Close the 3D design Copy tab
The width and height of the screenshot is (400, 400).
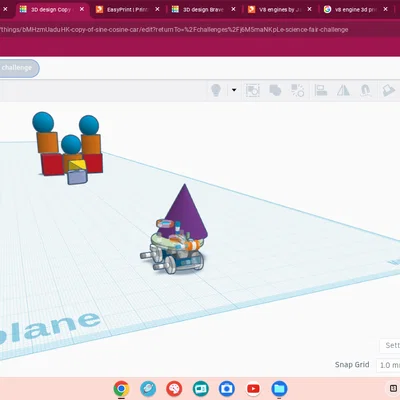[x=82, y=9]
